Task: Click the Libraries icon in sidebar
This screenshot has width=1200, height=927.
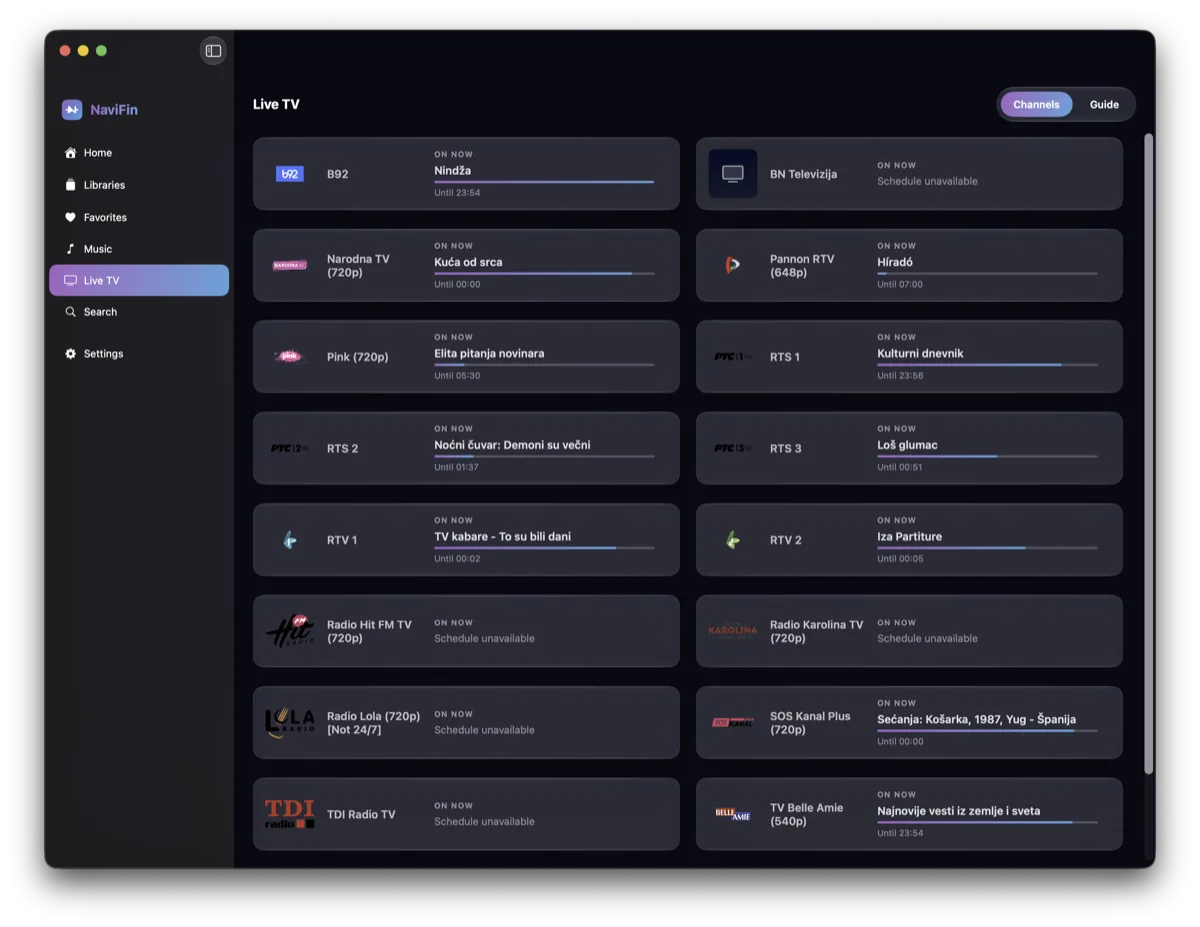Action: tap(70, 185)
